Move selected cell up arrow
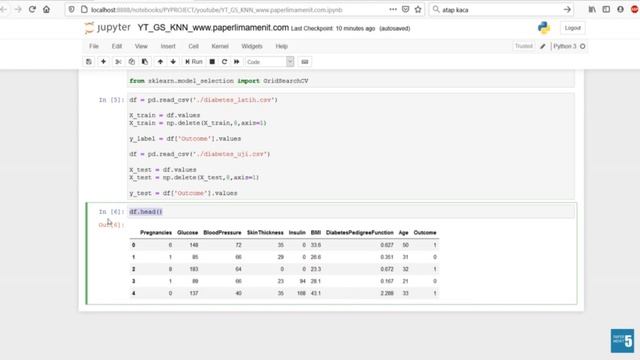Viewport: 640px width, 360px height. click(x=160, y=62)
